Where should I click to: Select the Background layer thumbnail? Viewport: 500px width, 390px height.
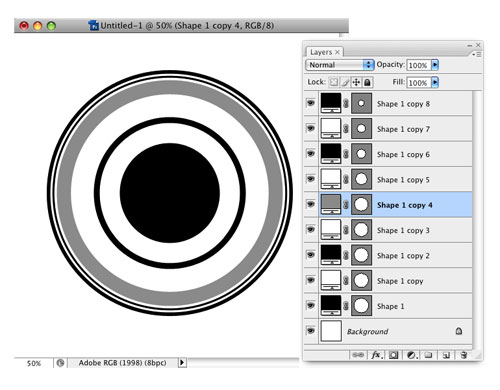331,331
